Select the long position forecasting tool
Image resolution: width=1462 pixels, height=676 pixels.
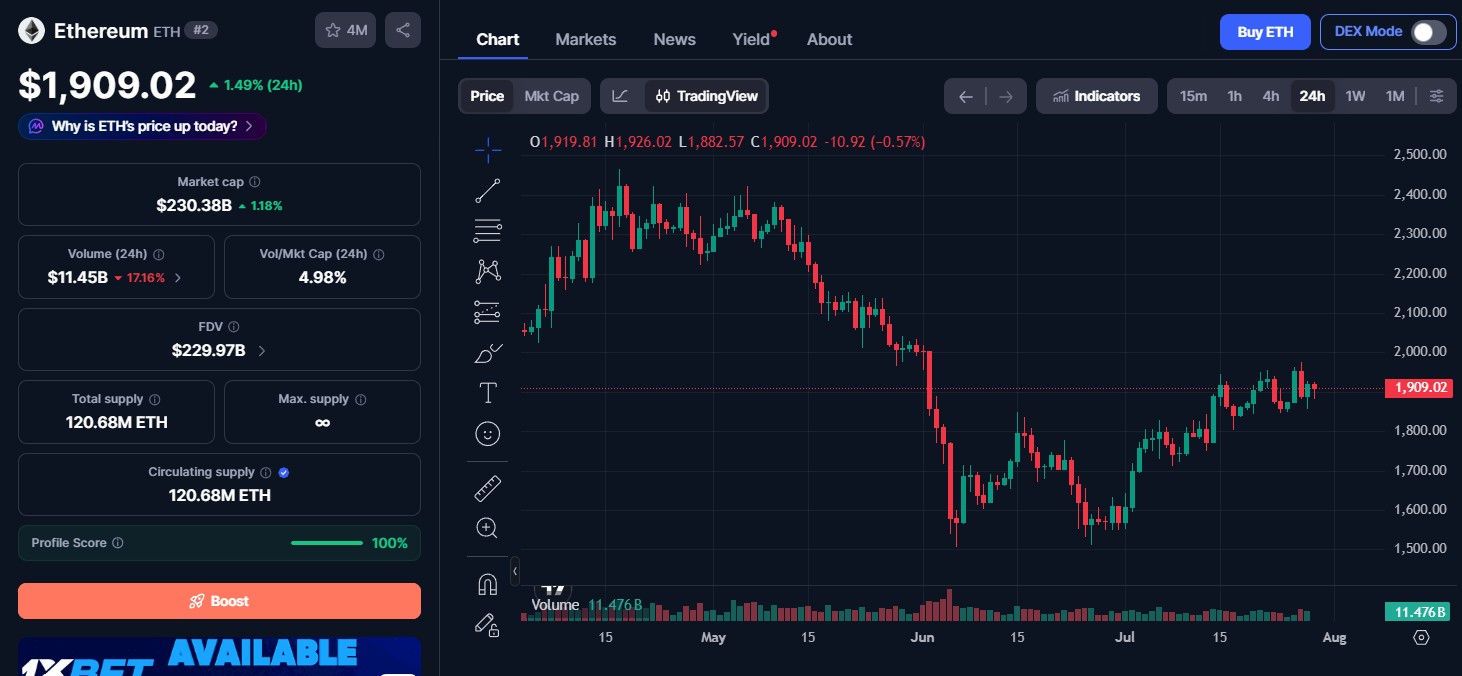click(x=488, y=312)
